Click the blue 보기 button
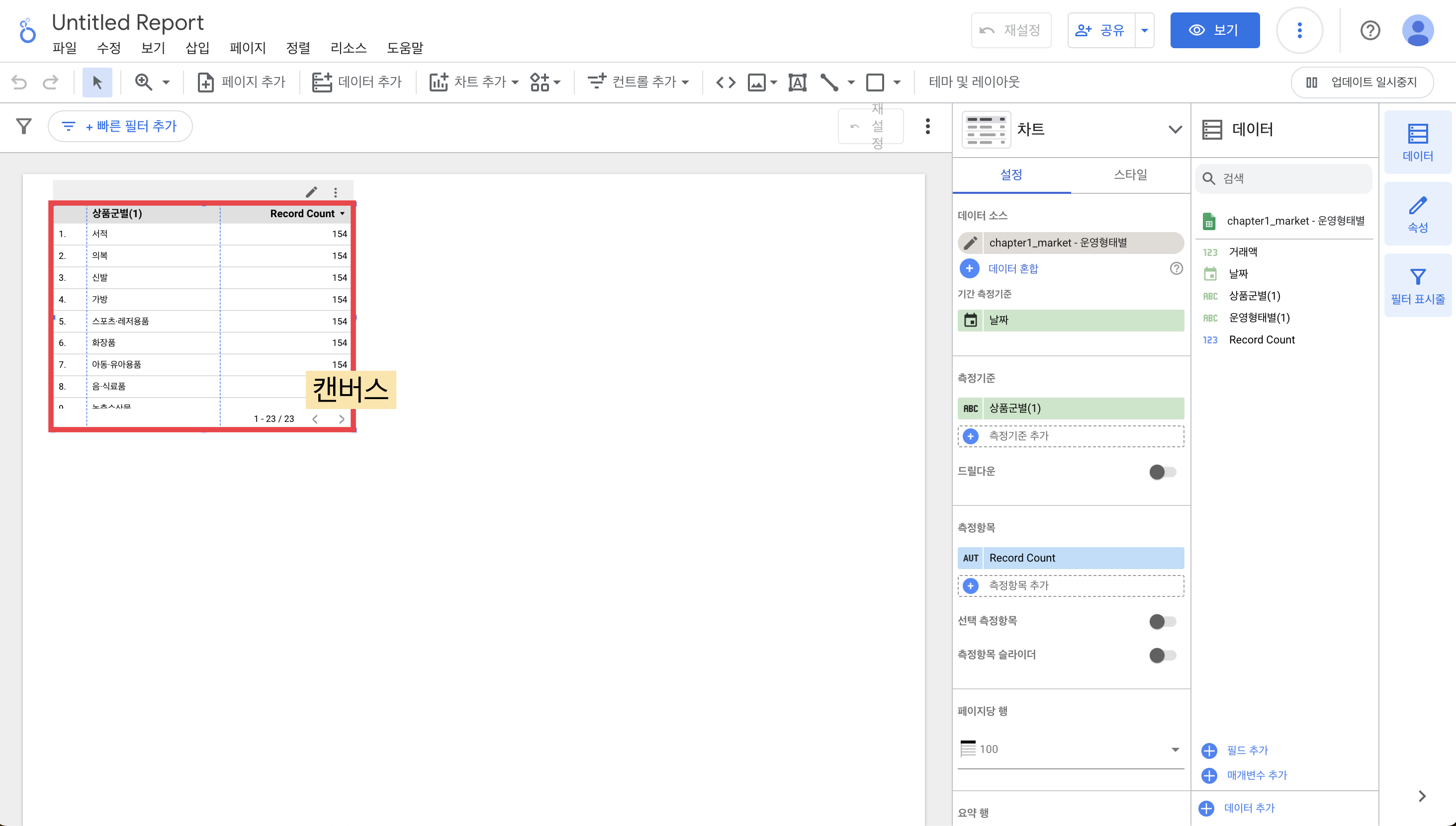This screenshot has height=826, width=1456. 1214,30
